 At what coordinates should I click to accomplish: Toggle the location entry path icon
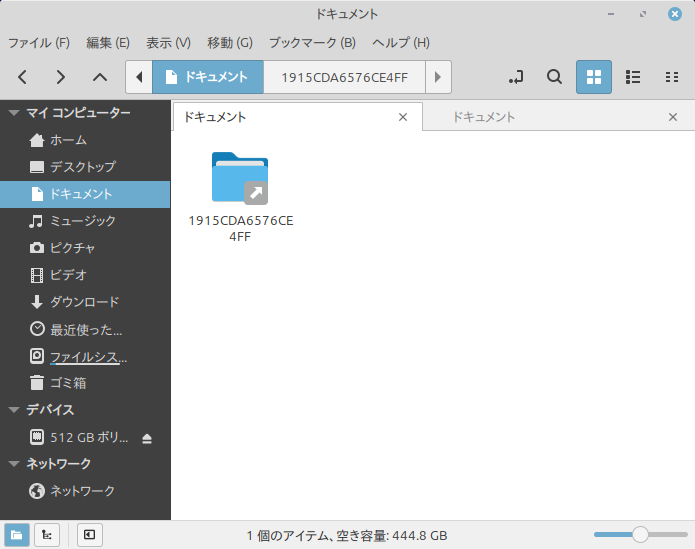[516, 77]
